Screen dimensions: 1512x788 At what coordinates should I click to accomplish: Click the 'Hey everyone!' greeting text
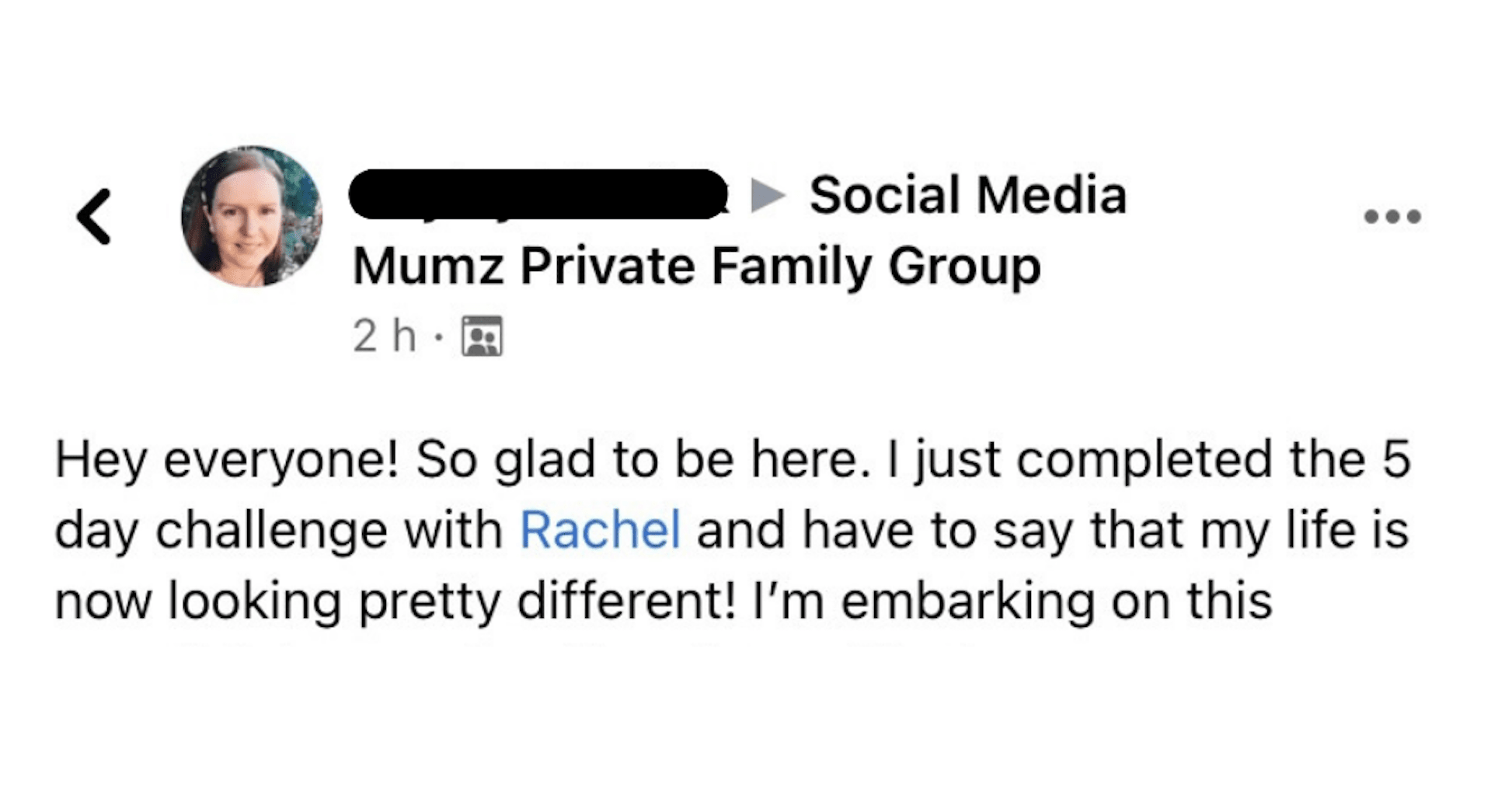click(227, 459)
